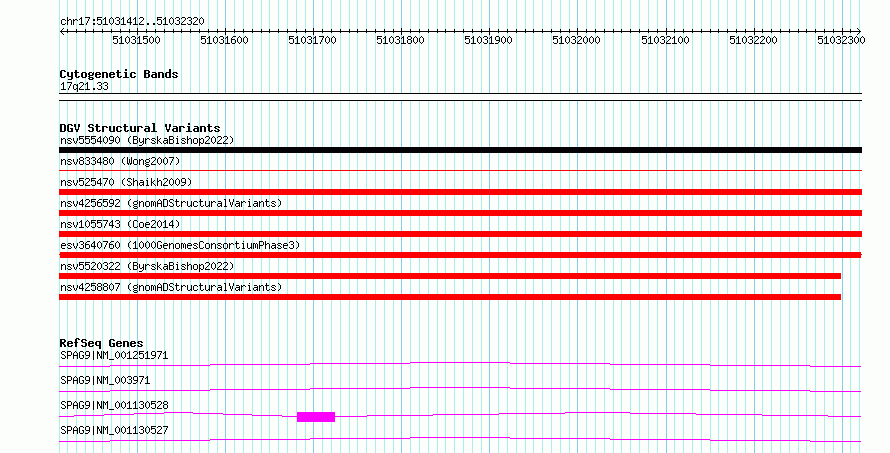
Task: Select the RefSeq Genes track title
Action: coord(101,343)
